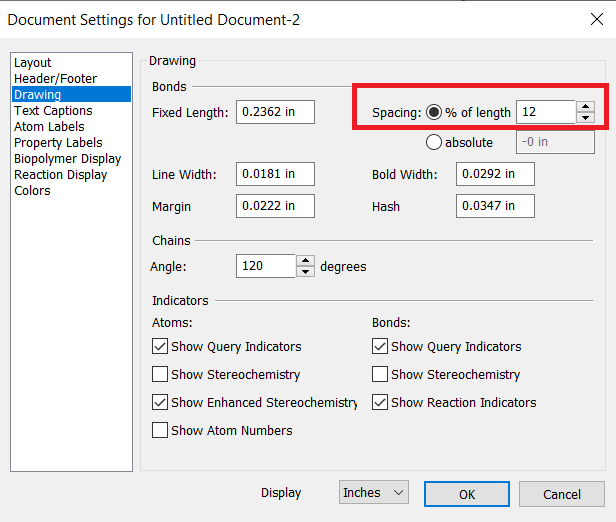This screenshot has height=522, width=616.
Task: Enable Show Stereochemistry for atoms
Action: (160, 375)
